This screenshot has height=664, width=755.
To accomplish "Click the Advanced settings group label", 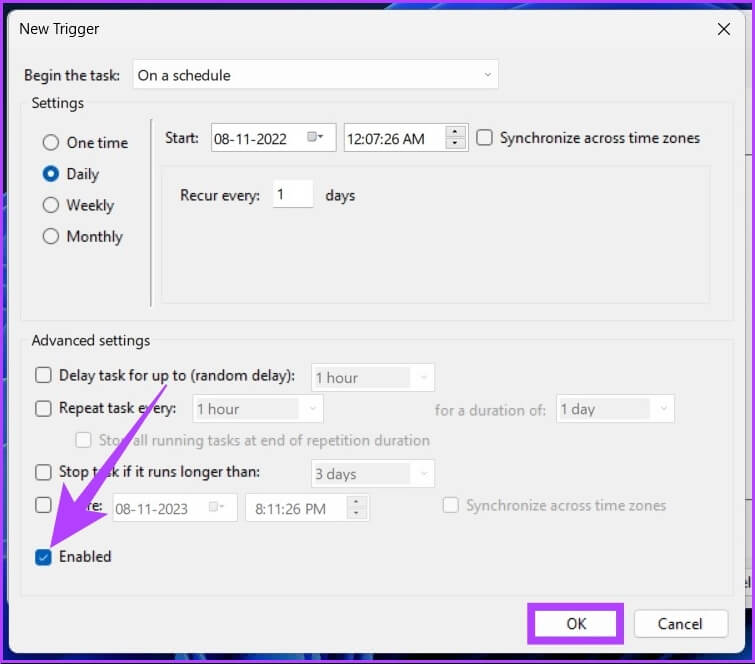I will click(x=91, y=340).
